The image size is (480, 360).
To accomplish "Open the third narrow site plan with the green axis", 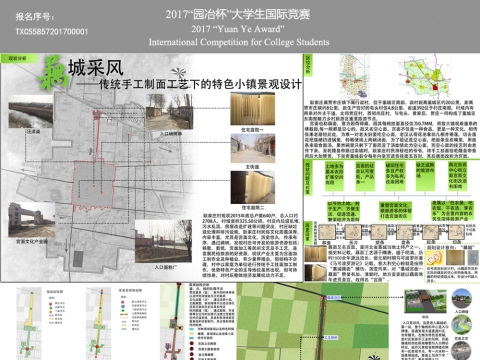I will [172, 321].
